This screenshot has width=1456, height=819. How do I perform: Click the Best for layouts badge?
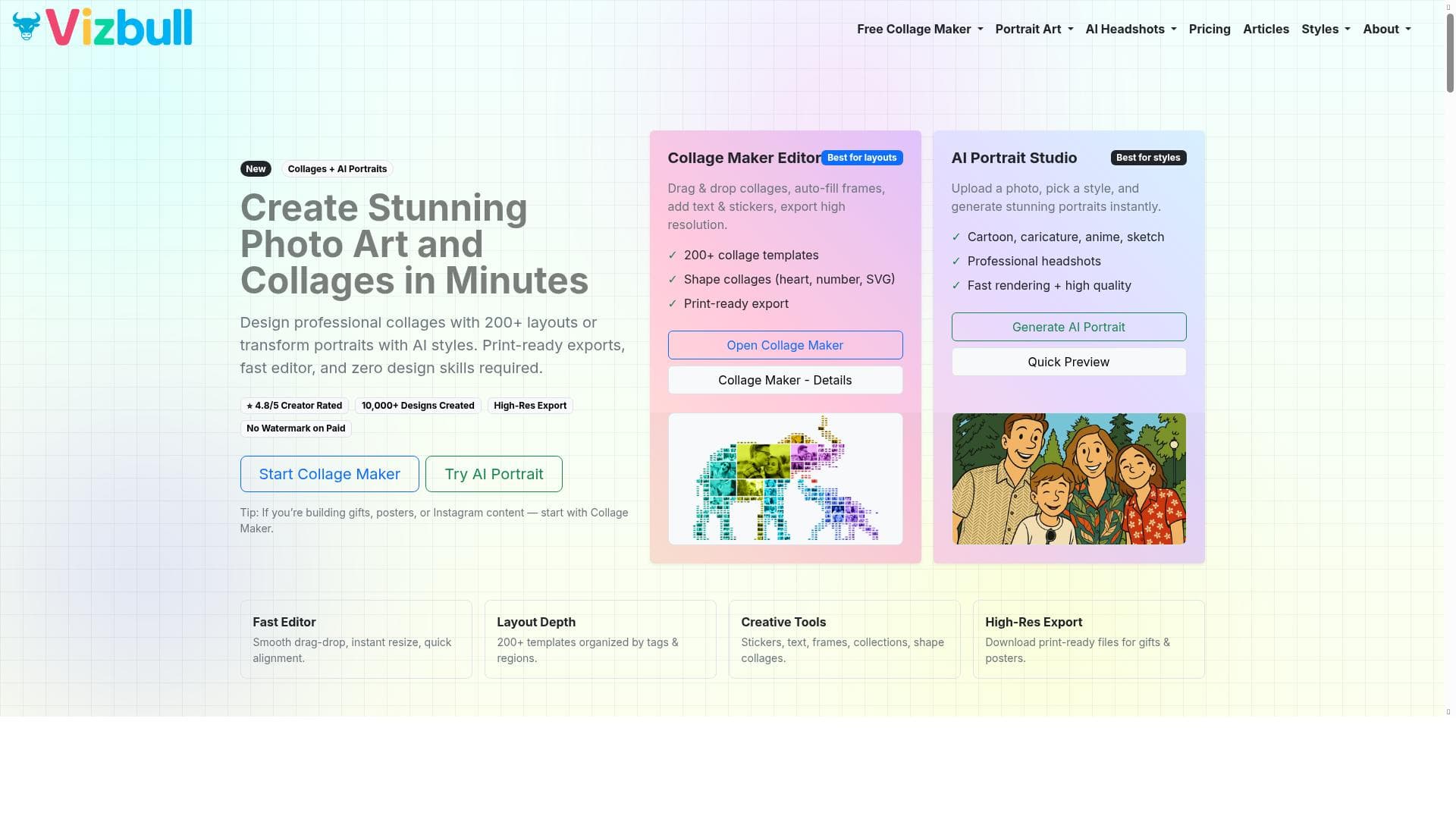tap(861, 158)
